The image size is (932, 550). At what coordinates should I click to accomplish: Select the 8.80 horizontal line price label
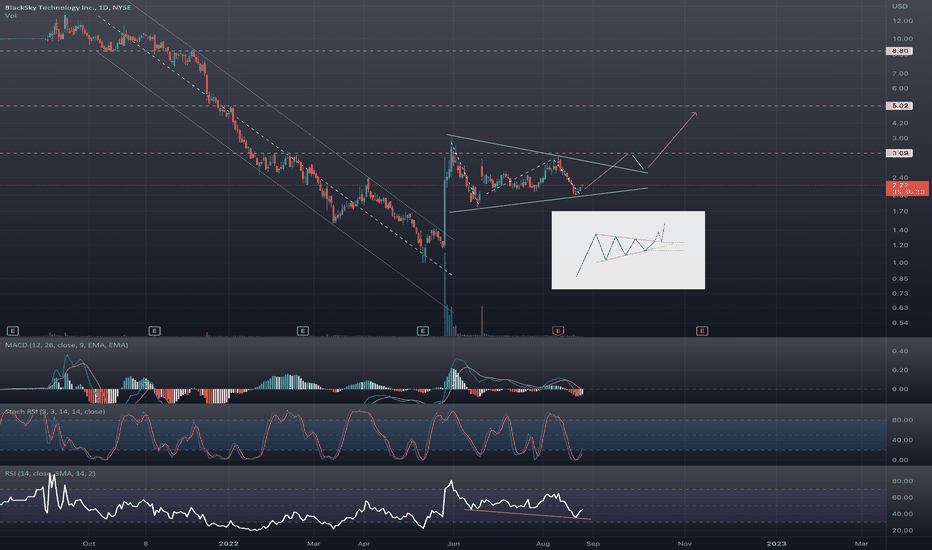900,51
